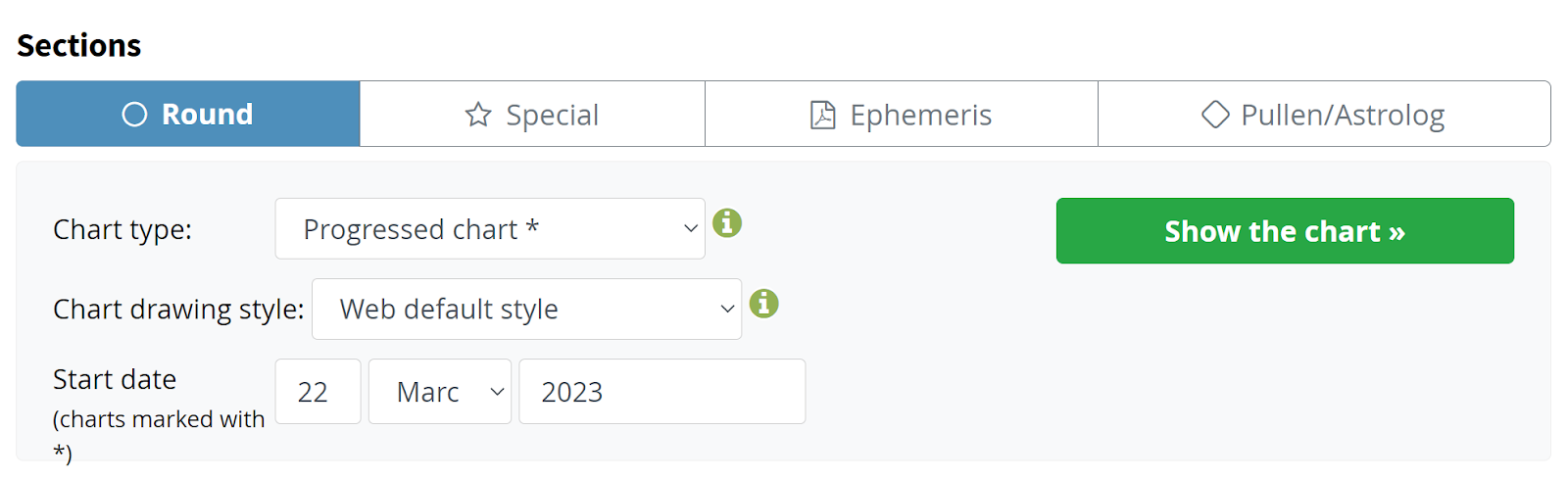Screen dimensions: 1568x480
Task: Expand the Progressed chart dropdown
Action: point(490,229)
